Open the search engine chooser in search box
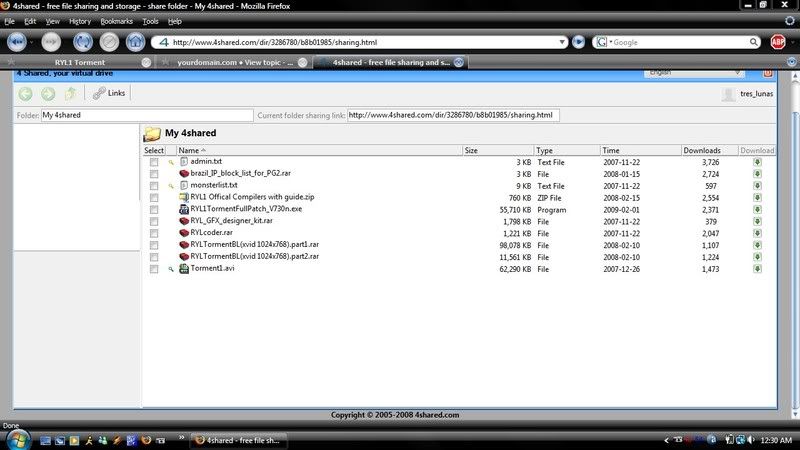Image resolution: width=800 pixels, height=450 pixels. 603,42
